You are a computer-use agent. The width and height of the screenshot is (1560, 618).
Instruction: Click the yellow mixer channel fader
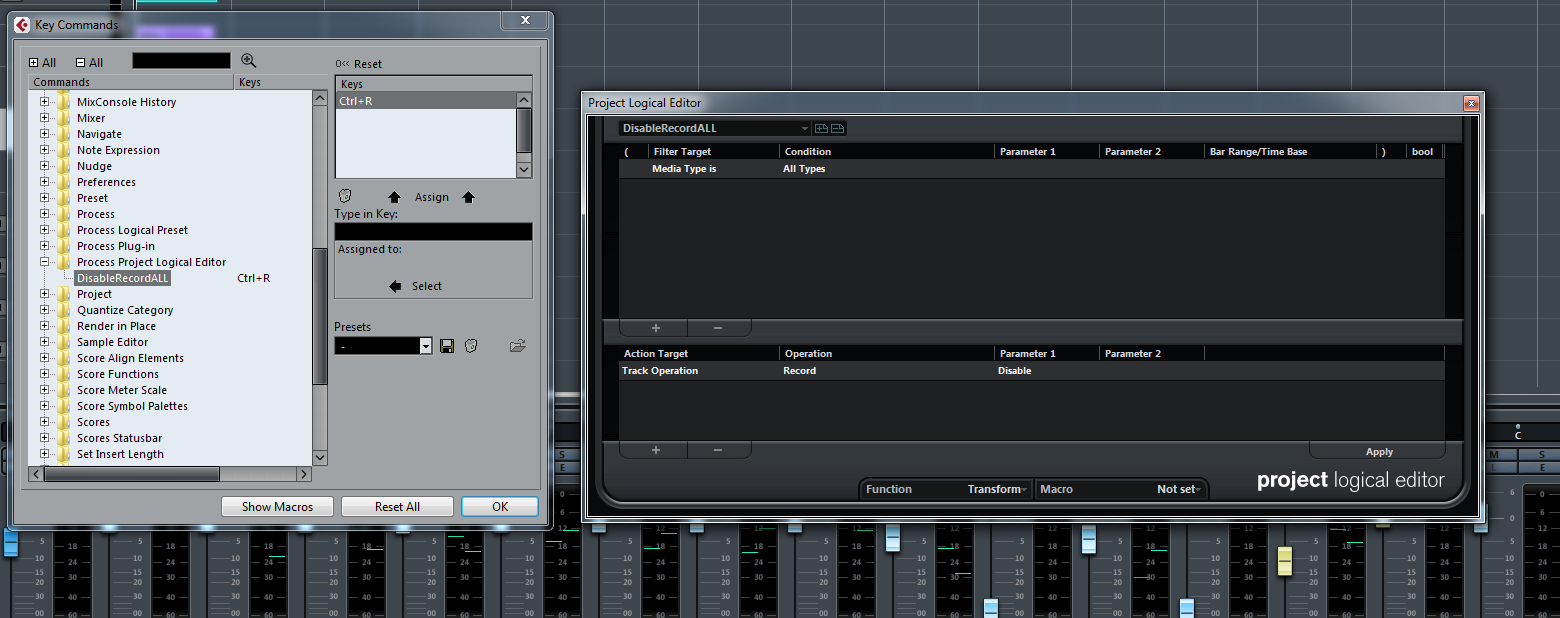[x=1285, y=560]
